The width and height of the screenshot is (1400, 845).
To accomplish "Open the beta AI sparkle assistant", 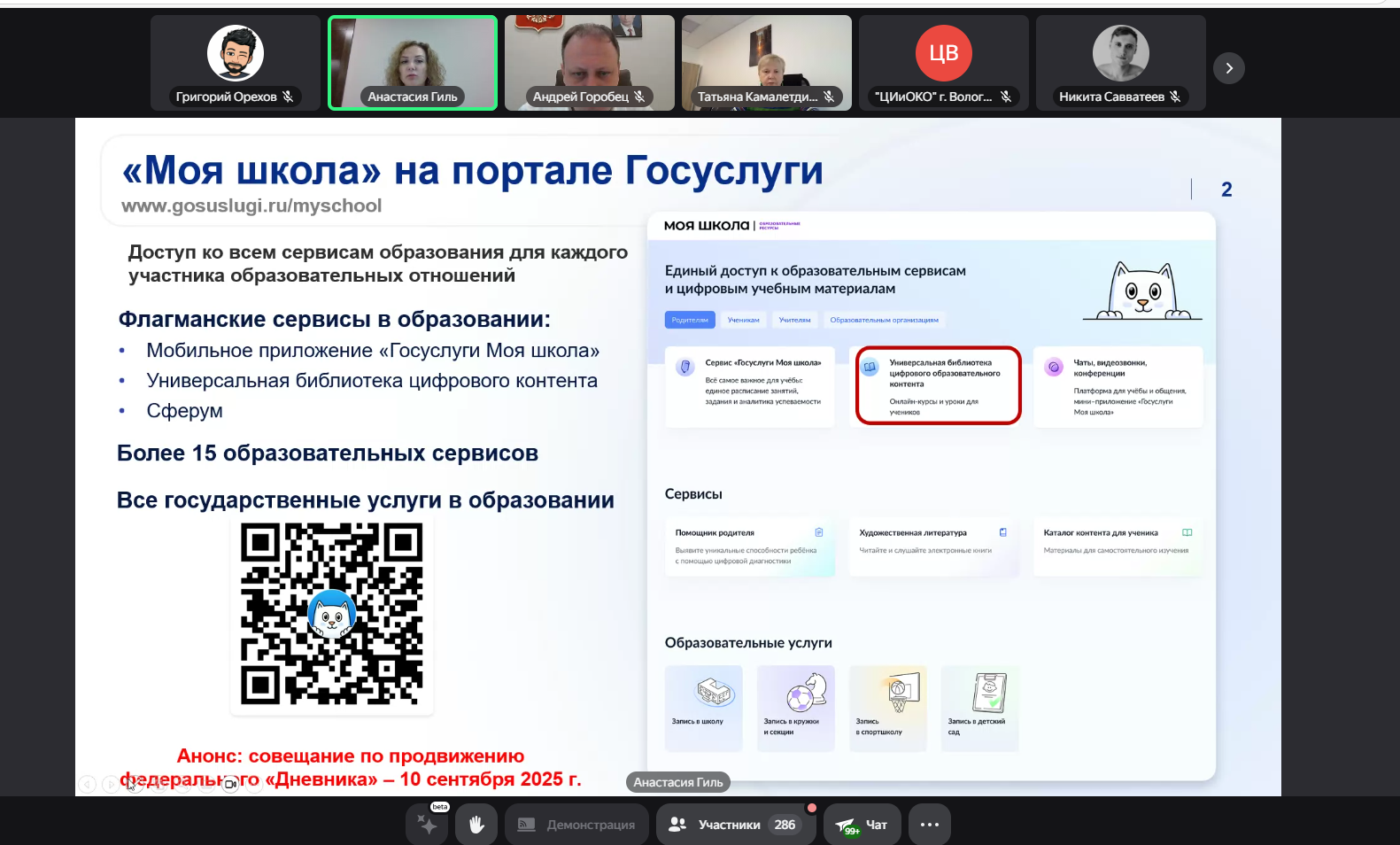I will click(428, 825).
